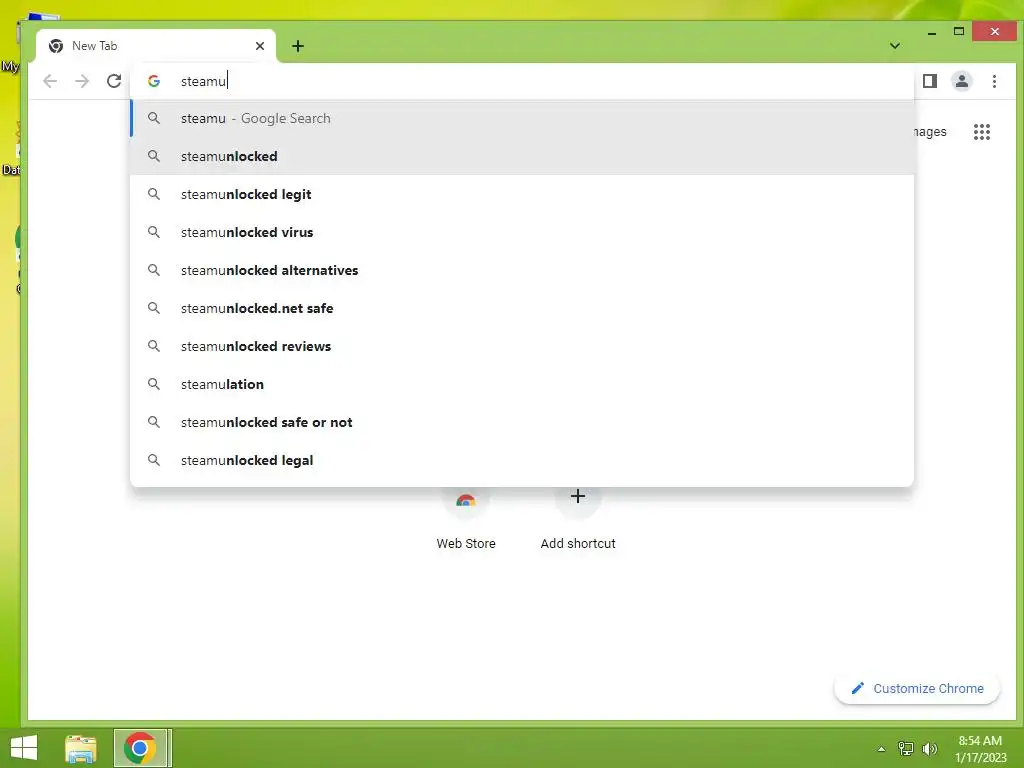Open a new tab with plus button

click(x=298, y=46)
